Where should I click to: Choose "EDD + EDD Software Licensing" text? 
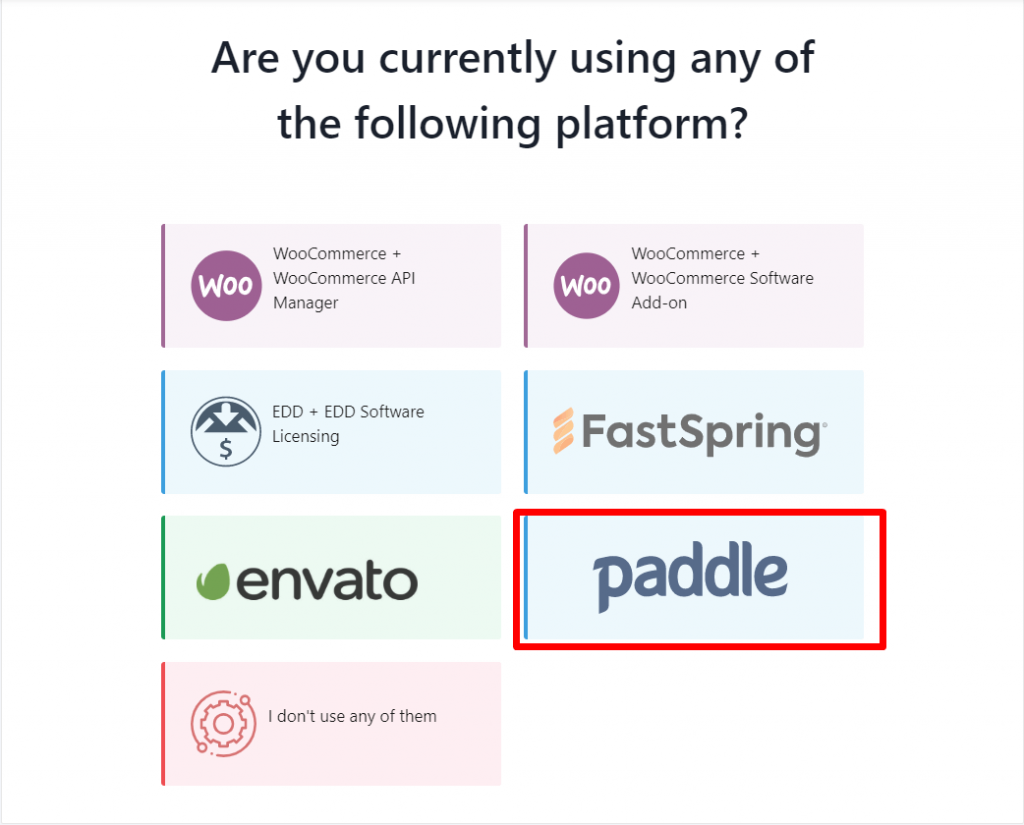click(348, 424)
